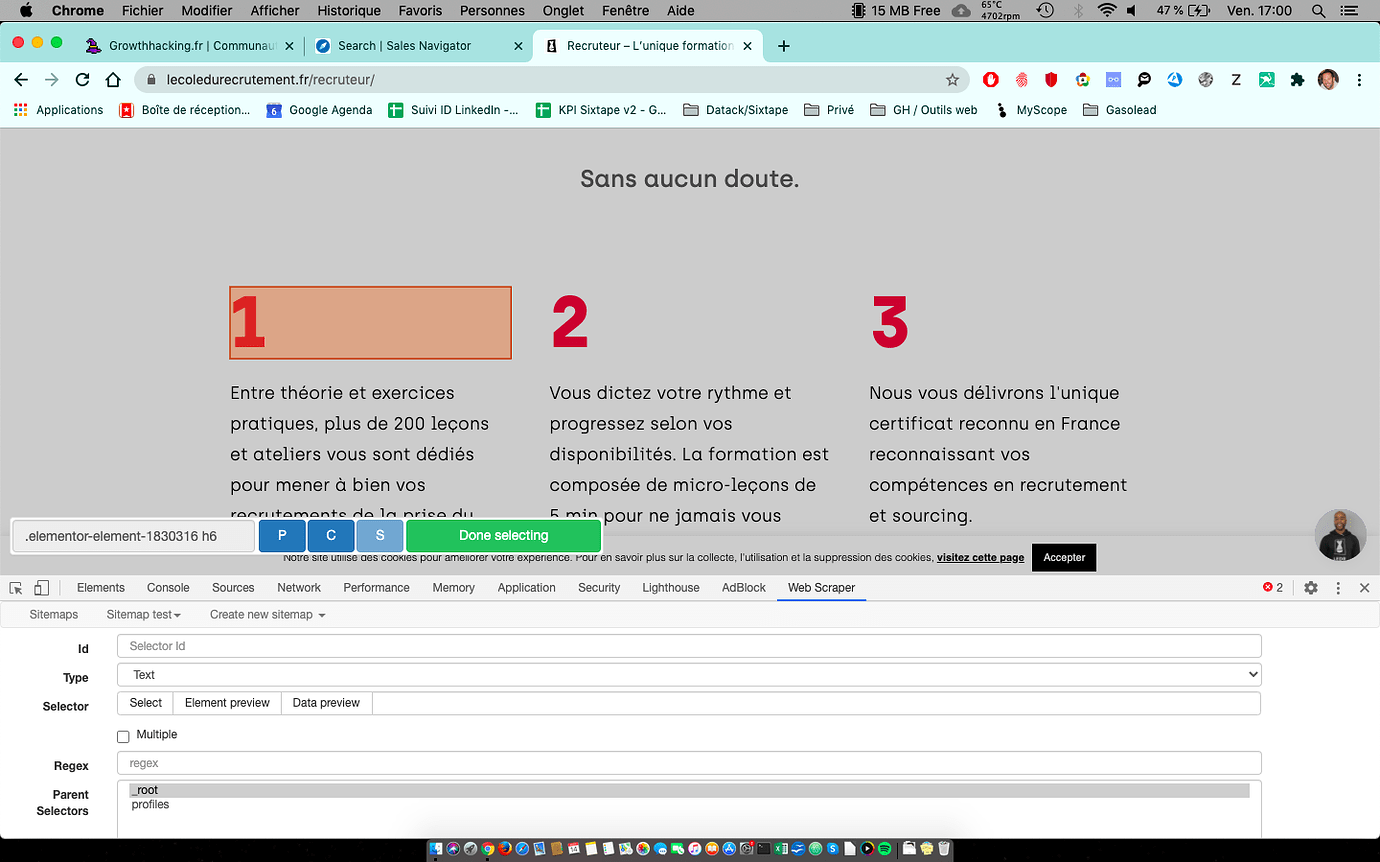Open DevTools settings with the gear icon
The height and width of the screenshot is (862, 1380).
pos(1310,588)
